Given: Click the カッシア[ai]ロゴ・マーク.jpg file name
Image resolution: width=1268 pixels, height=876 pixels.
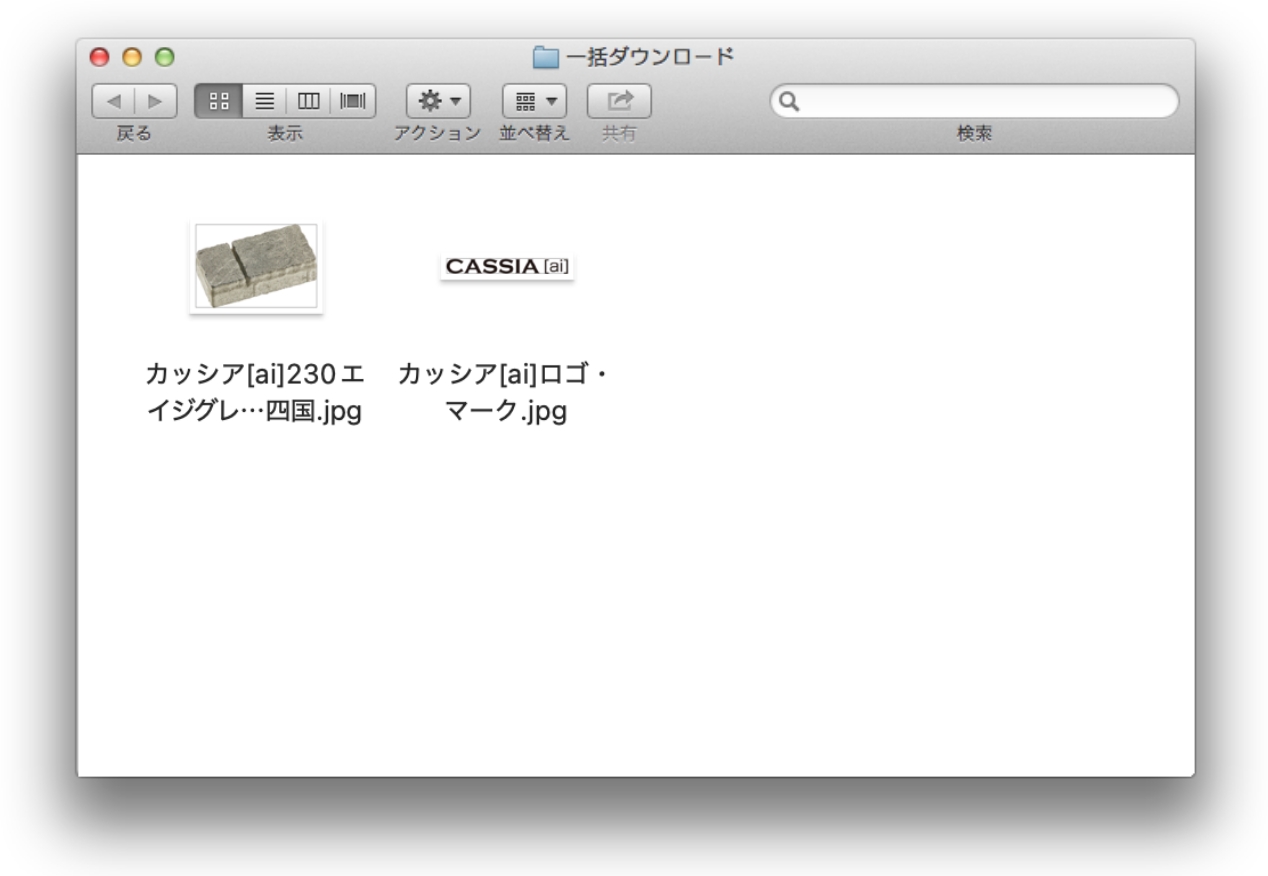Looking at the screenshot, I should click(505, 393).
